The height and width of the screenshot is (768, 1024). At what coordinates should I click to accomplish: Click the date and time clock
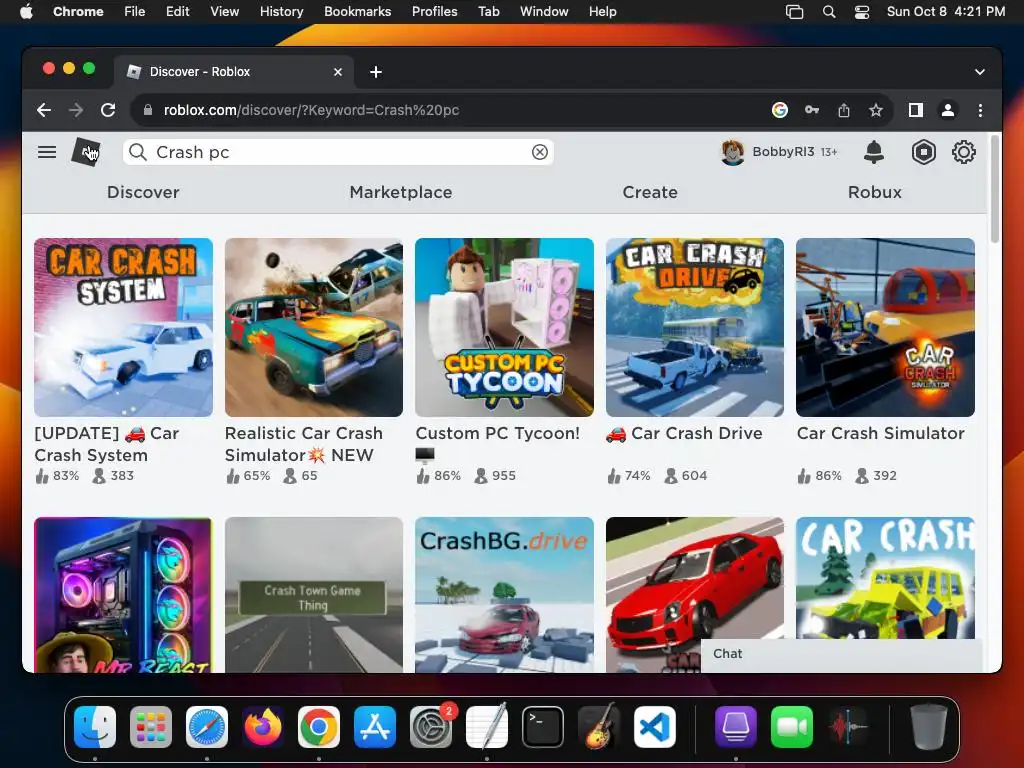coord(946,12)
